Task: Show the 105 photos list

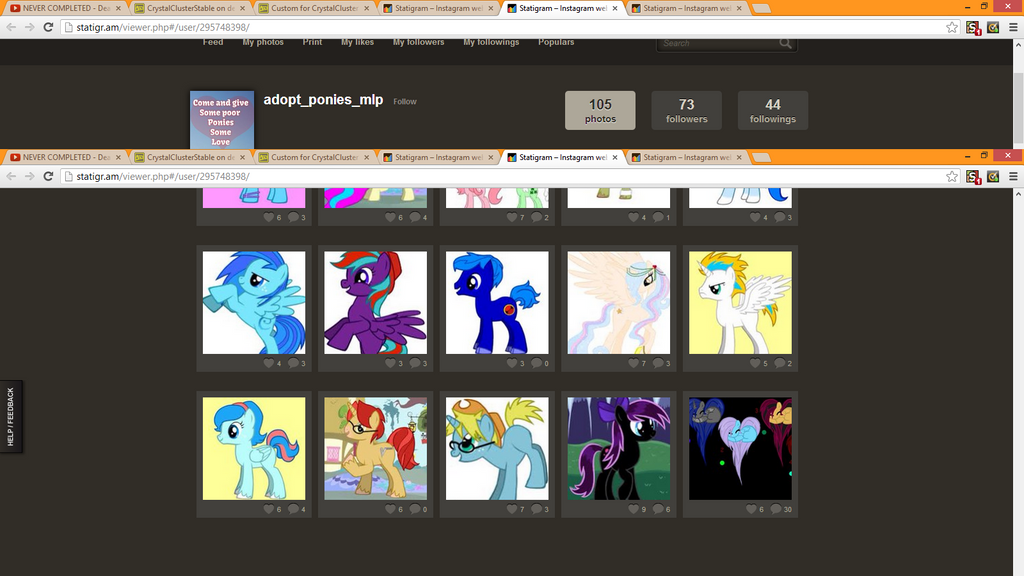Action: click(600, 110)
